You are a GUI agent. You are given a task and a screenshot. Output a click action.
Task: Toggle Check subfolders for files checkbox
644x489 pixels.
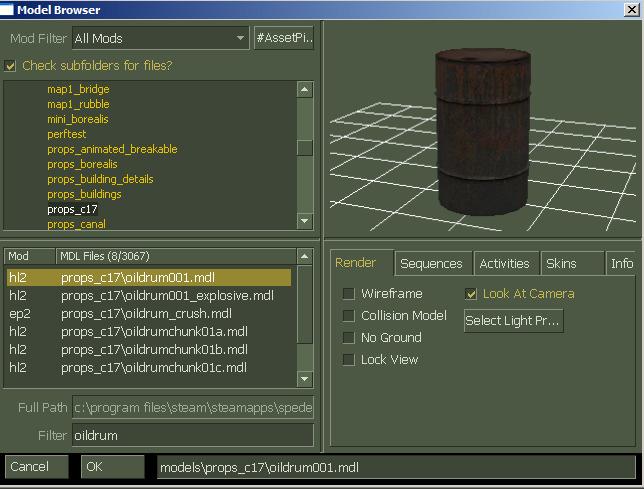[x=10, y=66]
